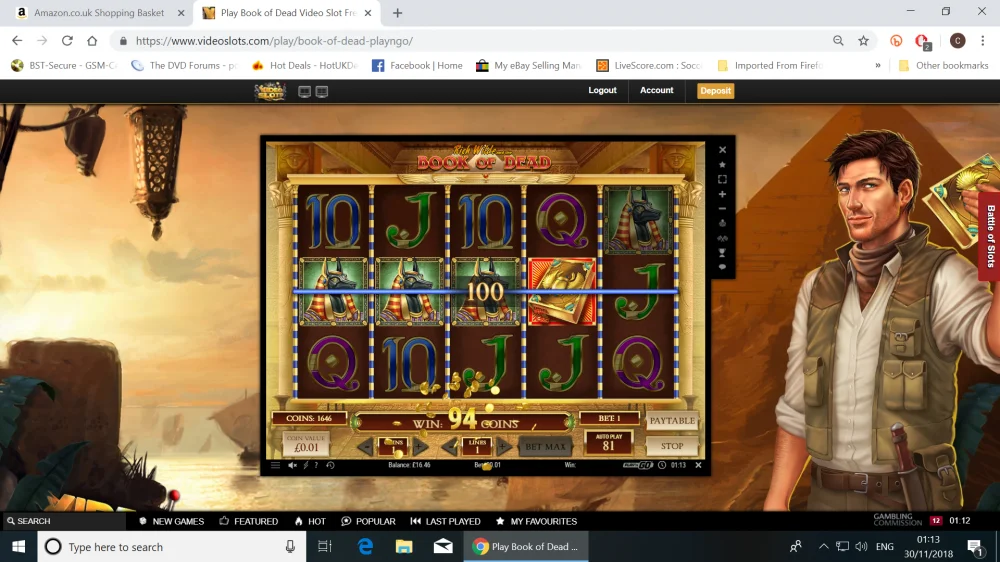Open Facebook | Home bookmark
Screen dimensions: 1000x562
[x=417, y=65]
